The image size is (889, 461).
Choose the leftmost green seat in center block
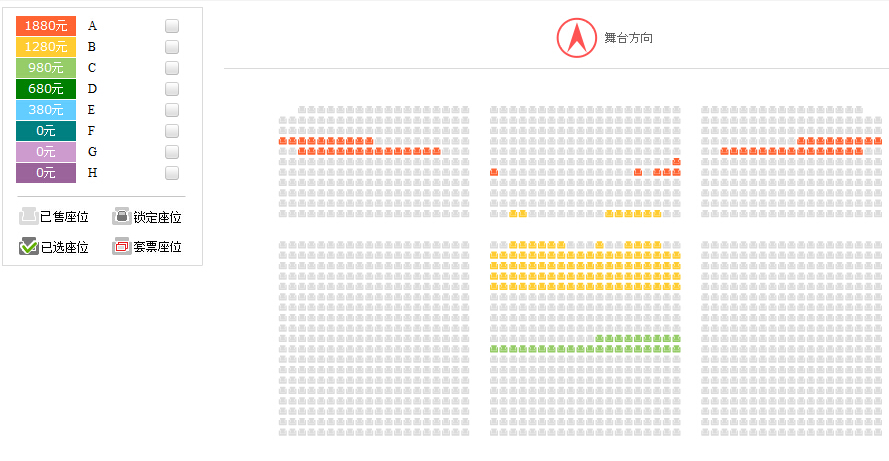point(494,349)
